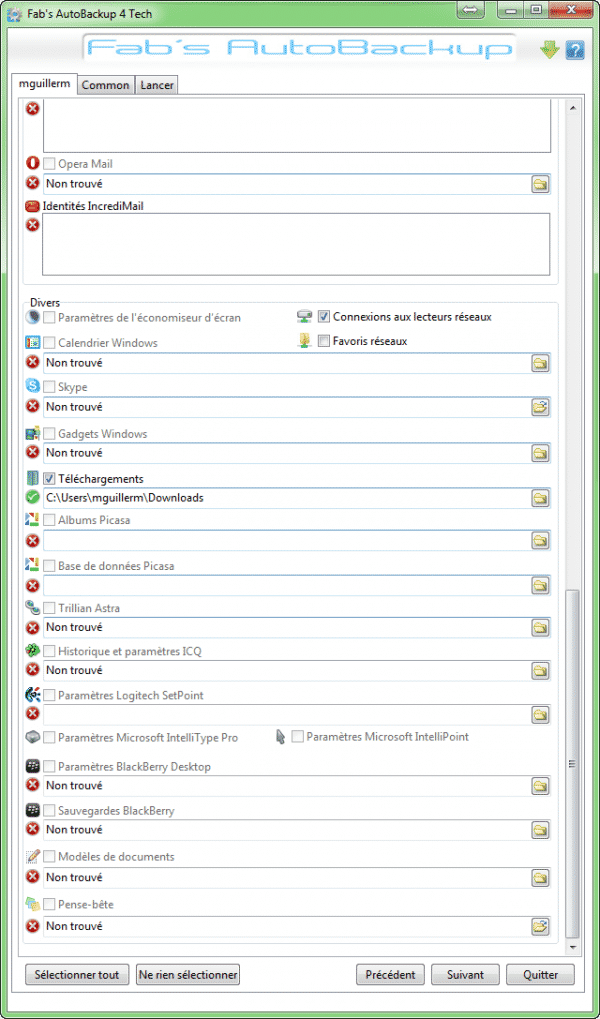This screenshot has height=1019, width=600.
Task: Open the Lancer tab
Action: coord(157,85)
